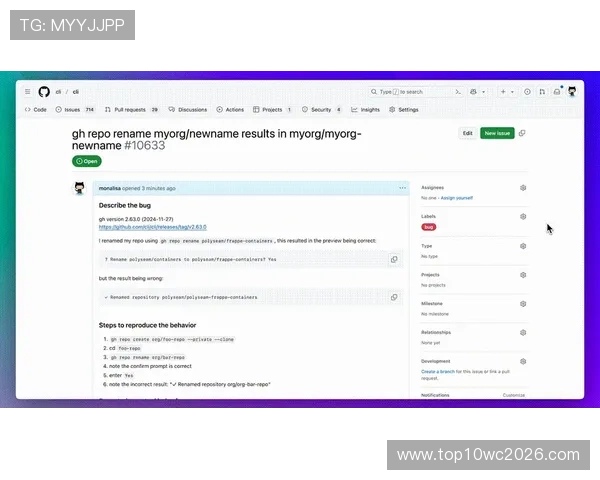Click the Issues count badge 714

pyautogui.click(x=90, y=110)
